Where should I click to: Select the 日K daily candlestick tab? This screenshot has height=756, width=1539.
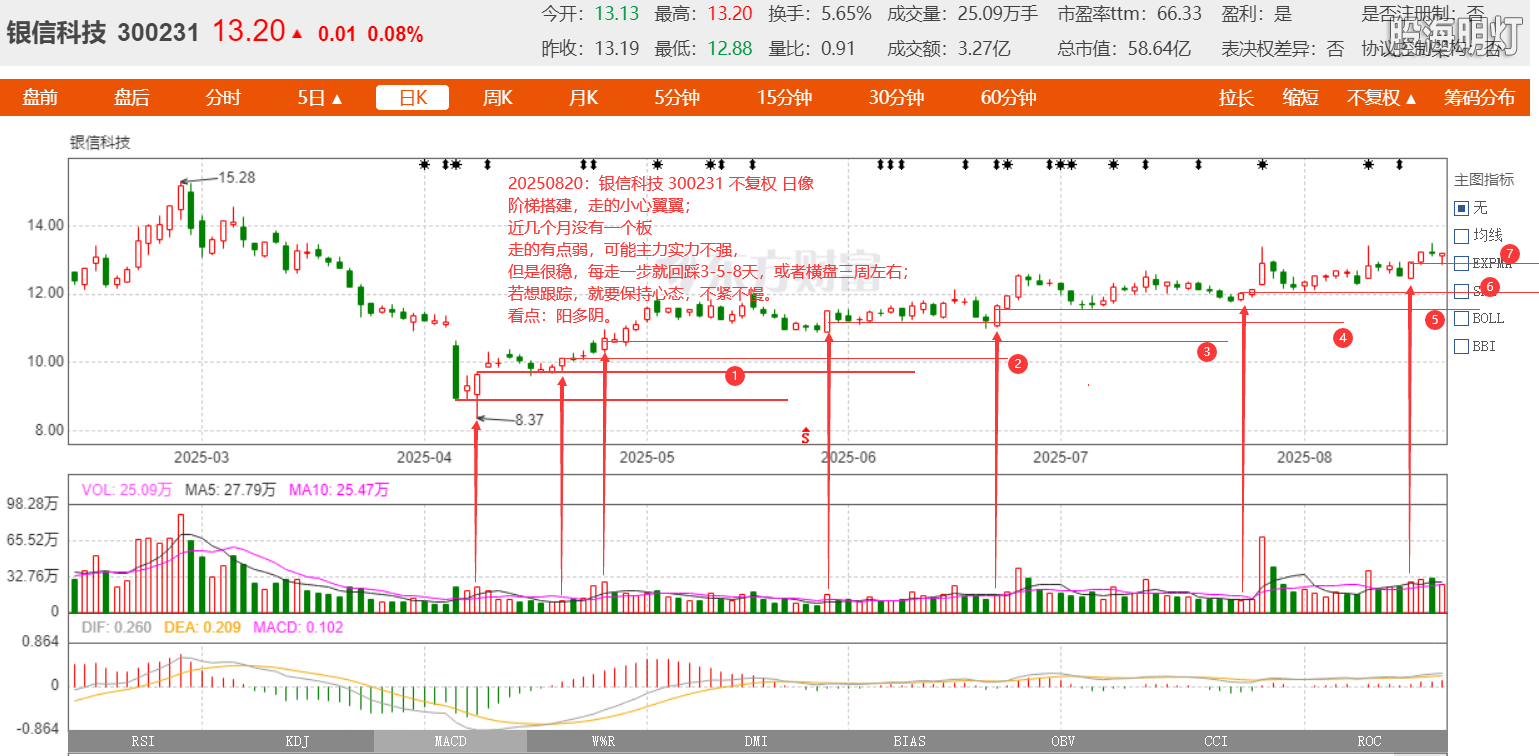(x=412, y=98)
